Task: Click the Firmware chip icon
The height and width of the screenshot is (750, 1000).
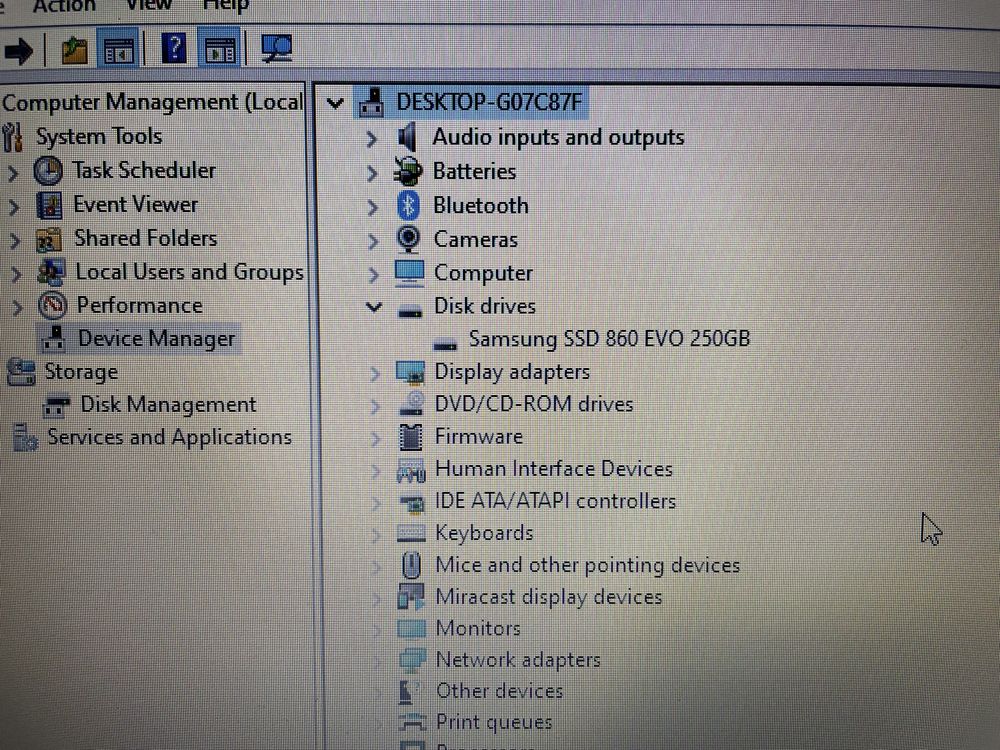Action: 411,437
